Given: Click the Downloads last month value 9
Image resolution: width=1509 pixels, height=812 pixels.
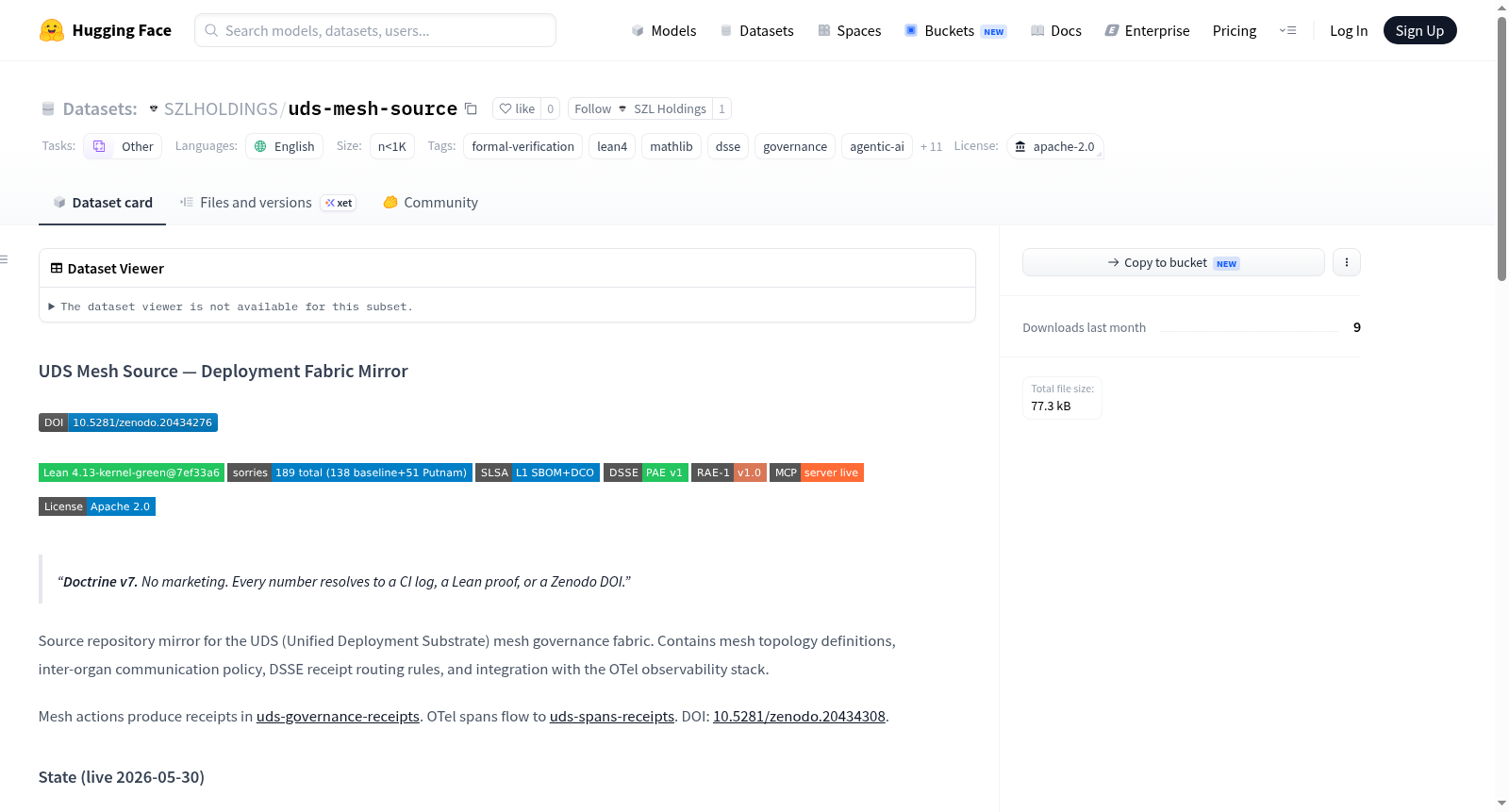Looking at the screenshot, I should point(1357,327).
